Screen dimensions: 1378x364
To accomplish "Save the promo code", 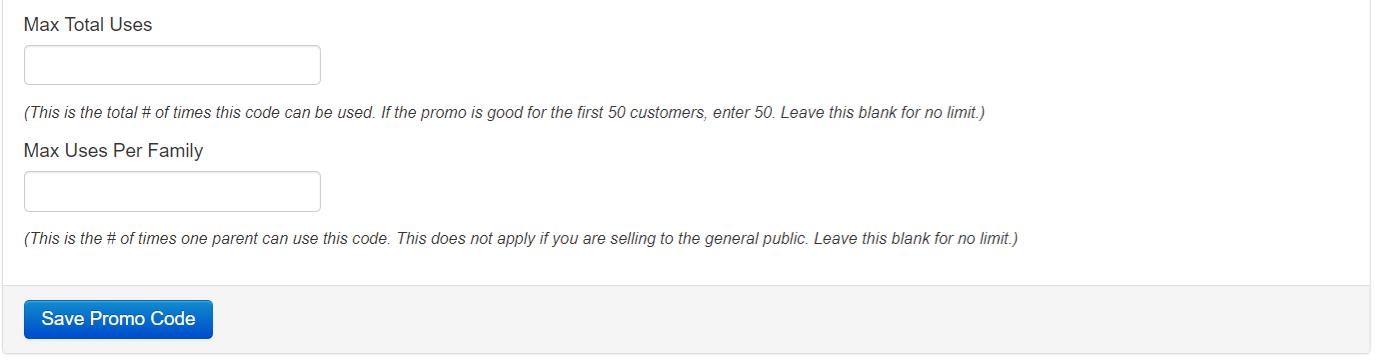I will click(x=118, y=319).
